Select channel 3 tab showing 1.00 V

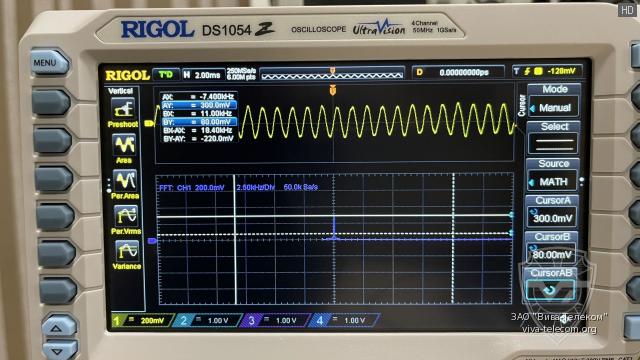[x=276, y=320]
